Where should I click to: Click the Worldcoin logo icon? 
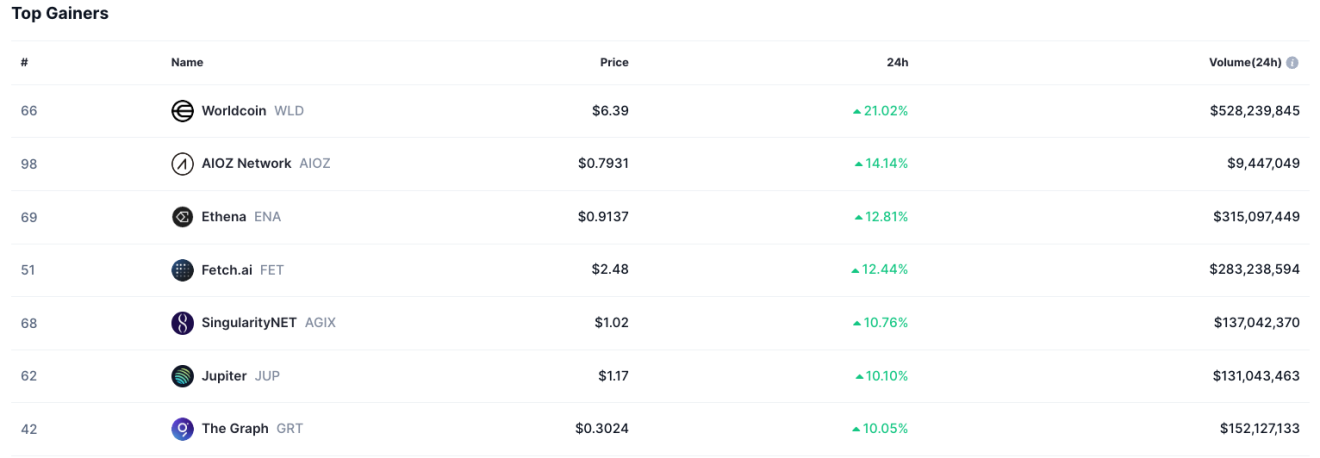(182, 111)
